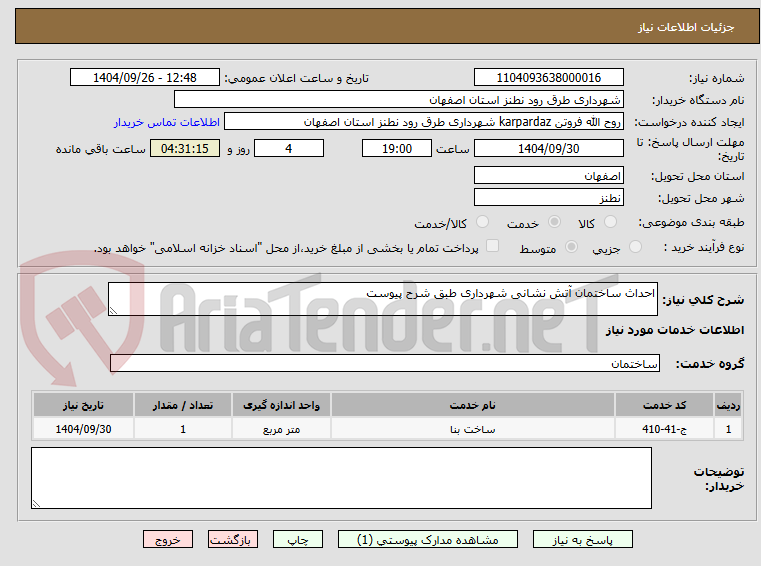The width and height of the screenshot is (761, 566).
Task: Click the resize handle of description text area
Action: tap(114, 310)
